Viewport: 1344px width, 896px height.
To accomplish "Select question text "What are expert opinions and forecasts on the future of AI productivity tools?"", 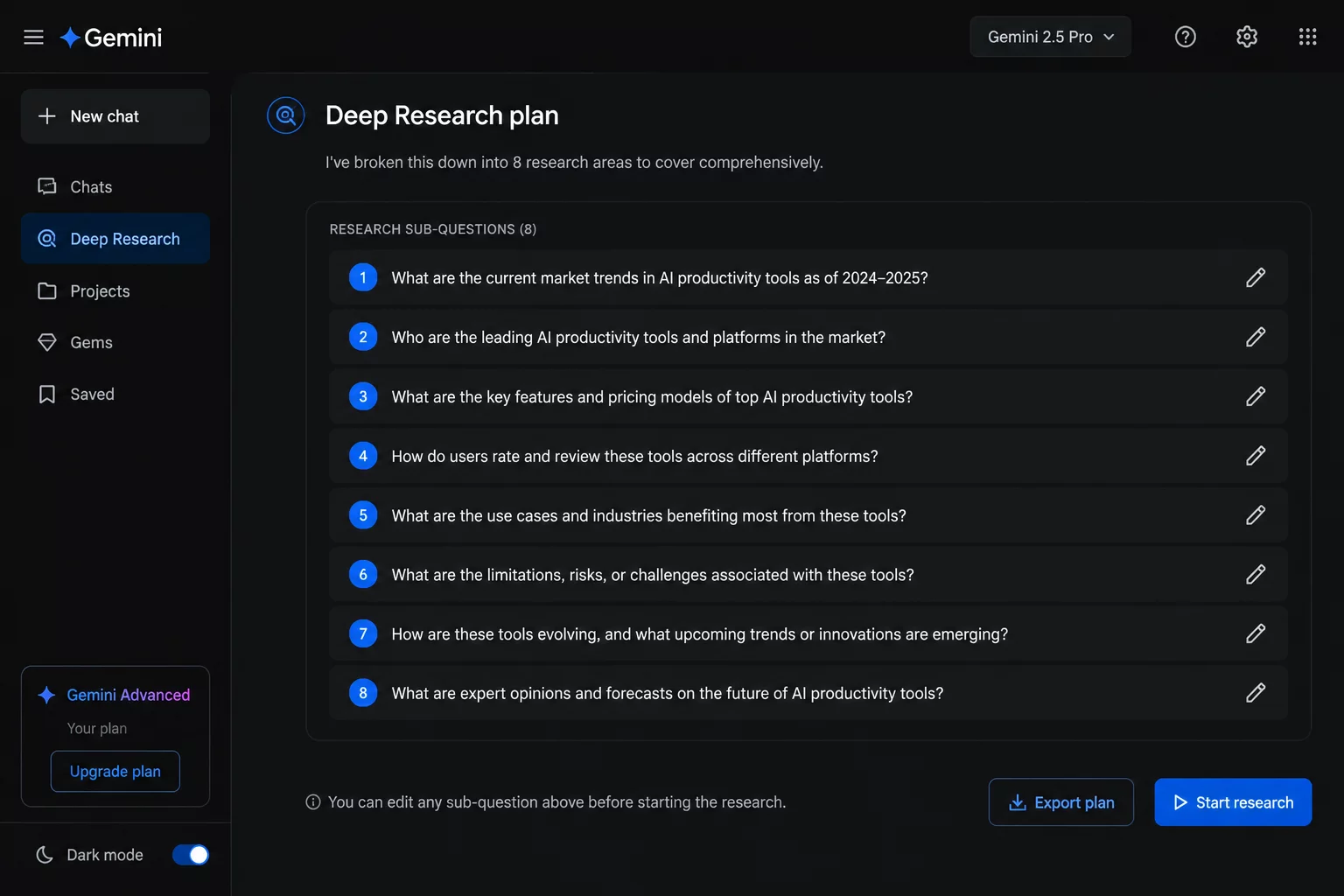I will pos(668,694).
